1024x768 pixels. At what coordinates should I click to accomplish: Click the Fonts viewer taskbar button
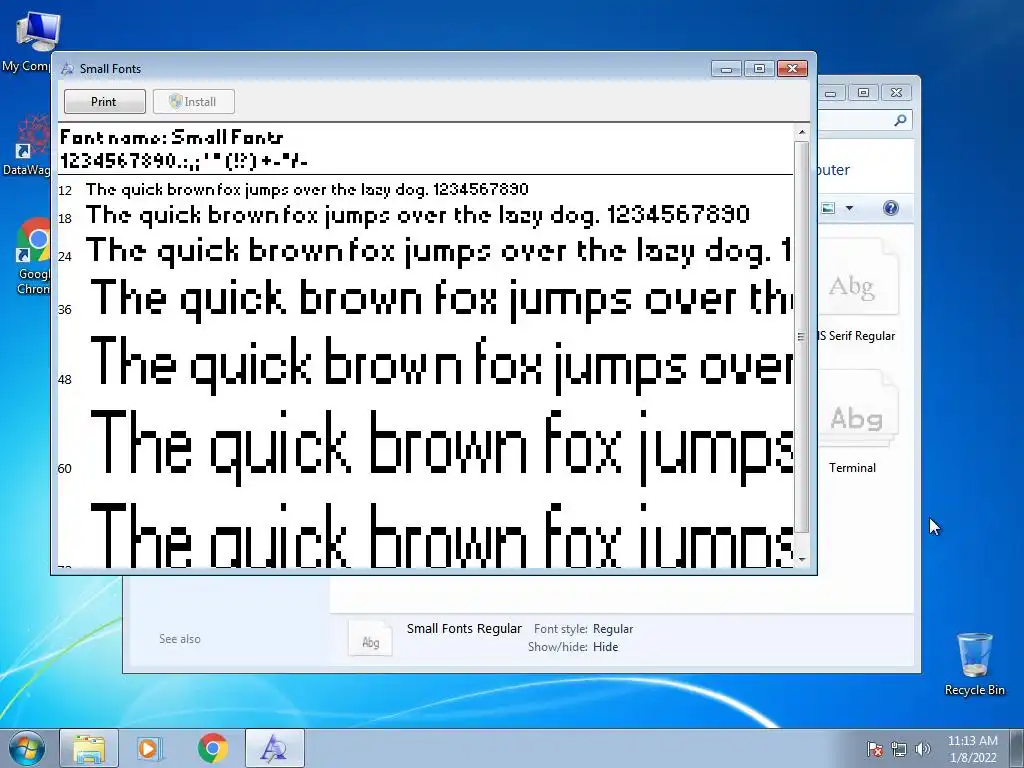(x=274, y=748)
